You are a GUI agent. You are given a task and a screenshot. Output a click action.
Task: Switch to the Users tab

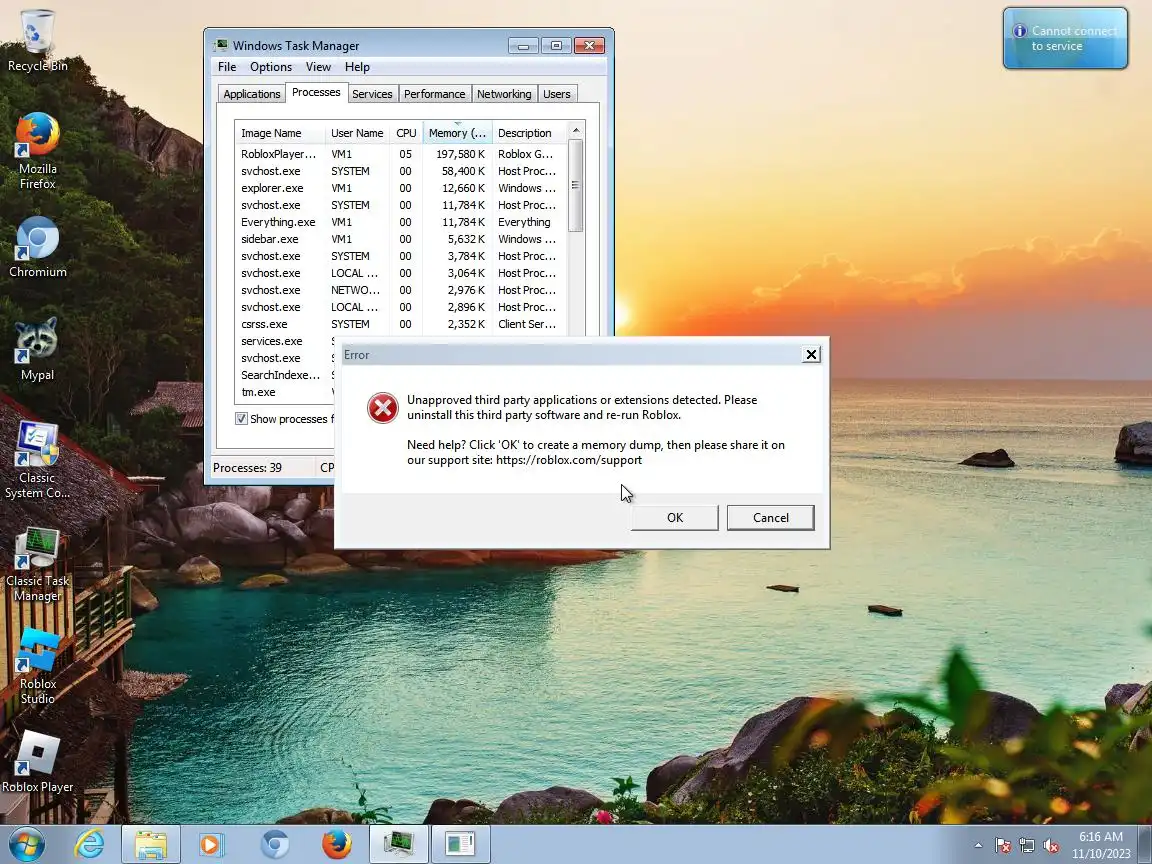click(x=557, y=94)
